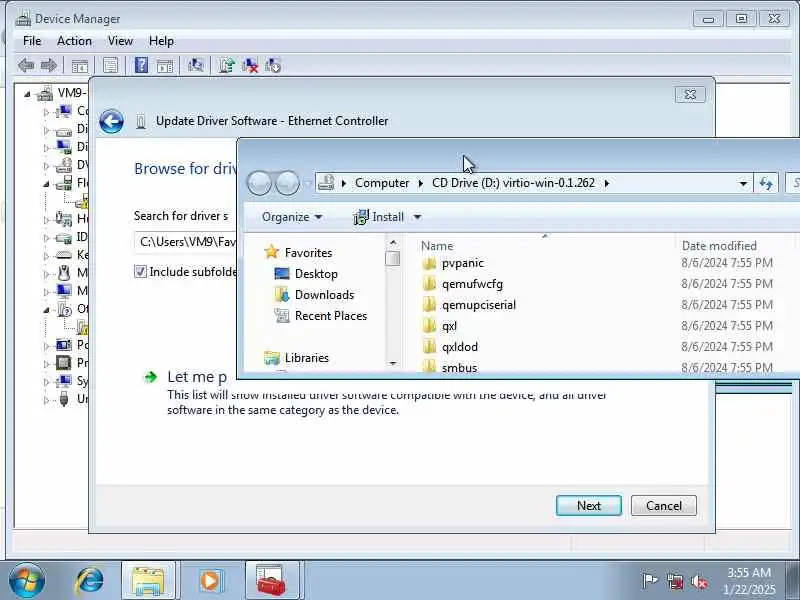The image size is (800, 600).
Task: Select the smbus folder
Action: (x=459, y=367)
